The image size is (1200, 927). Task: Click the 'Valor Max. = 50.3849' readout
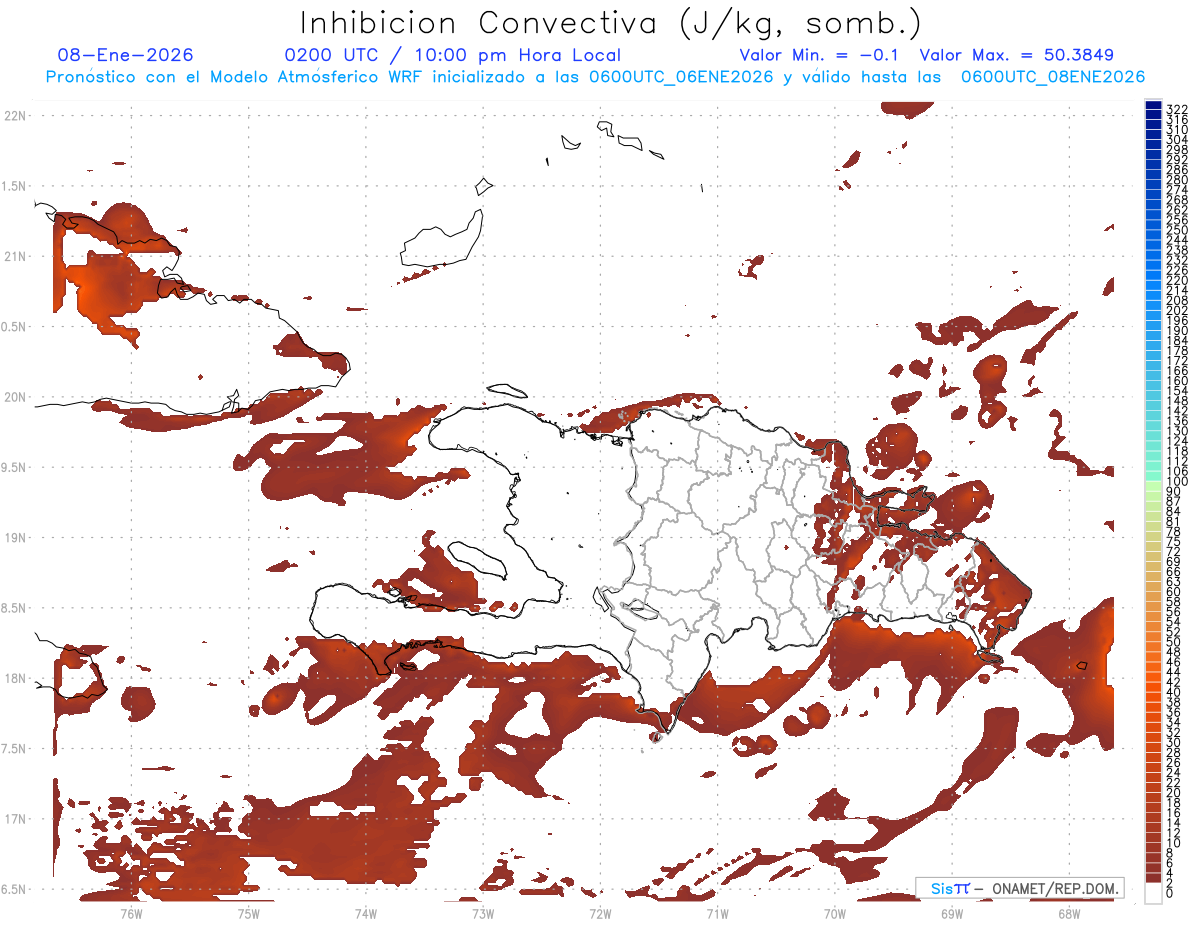coord(1017,55)
